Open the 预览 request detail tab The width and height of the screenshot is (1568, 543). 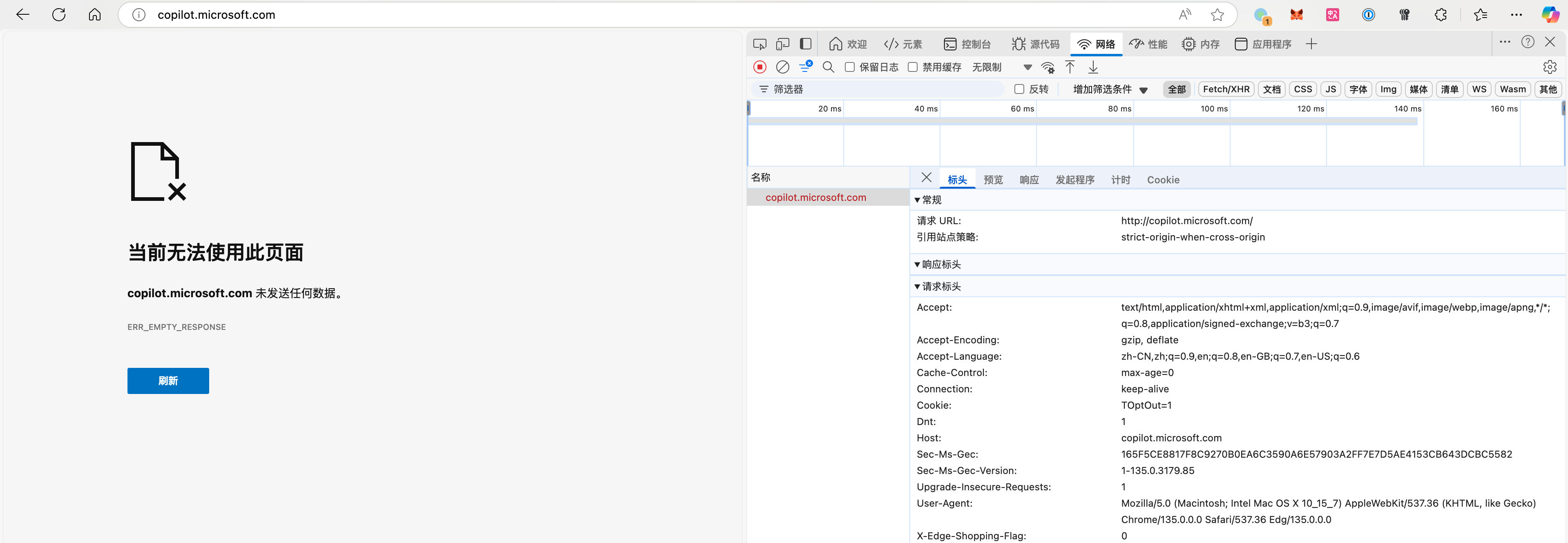993,179
